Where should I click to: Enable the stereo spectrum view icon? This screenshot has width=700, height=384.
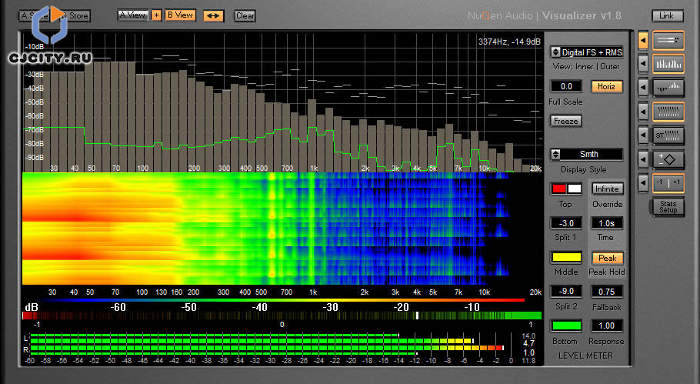pos(668,88)
